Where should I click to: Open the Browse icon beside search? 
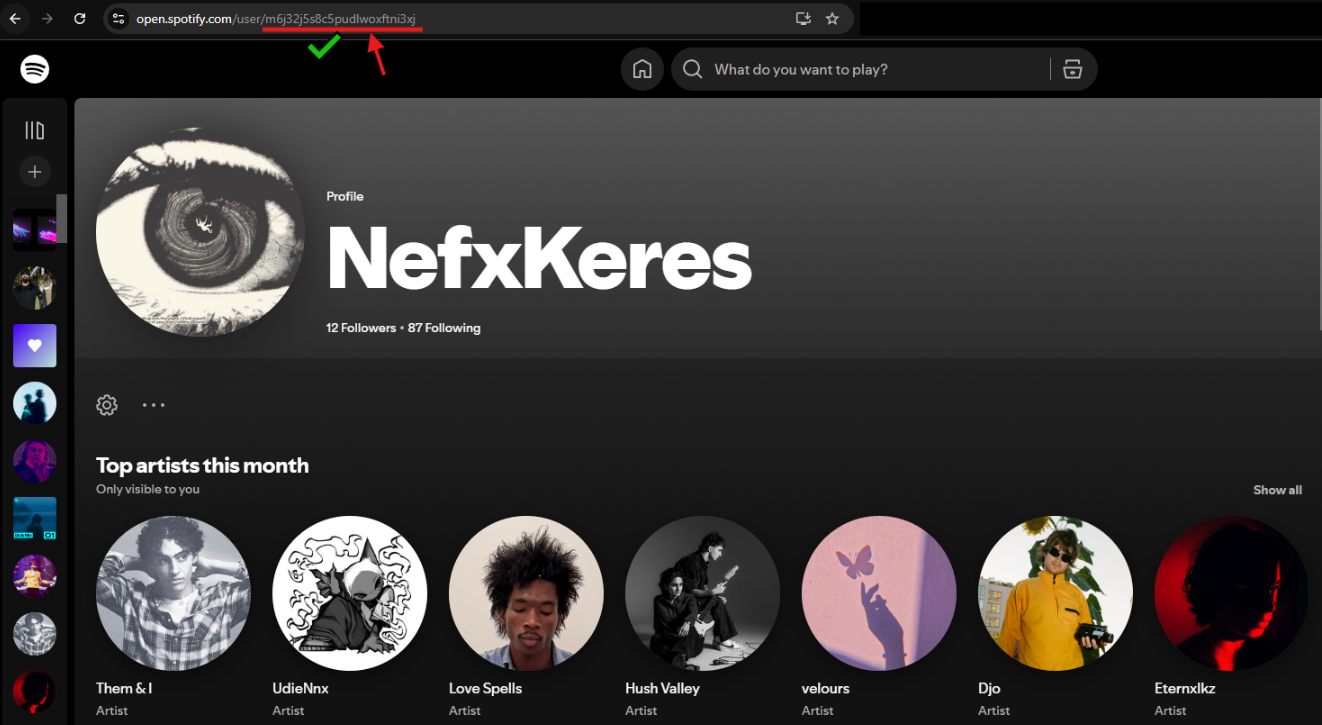(1073, 69)
